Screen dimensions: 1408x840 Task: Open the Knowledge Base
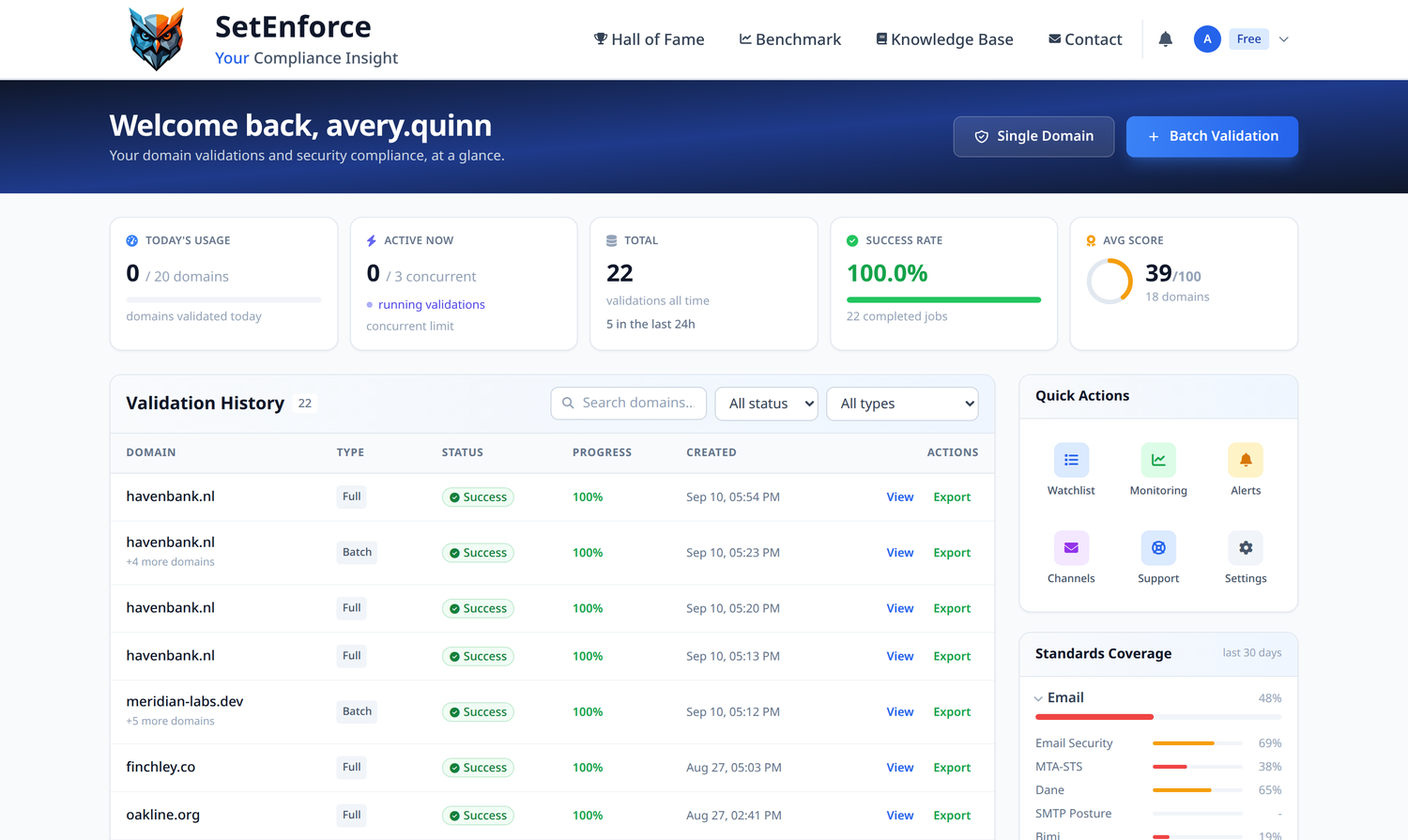[x=944, y=39]
